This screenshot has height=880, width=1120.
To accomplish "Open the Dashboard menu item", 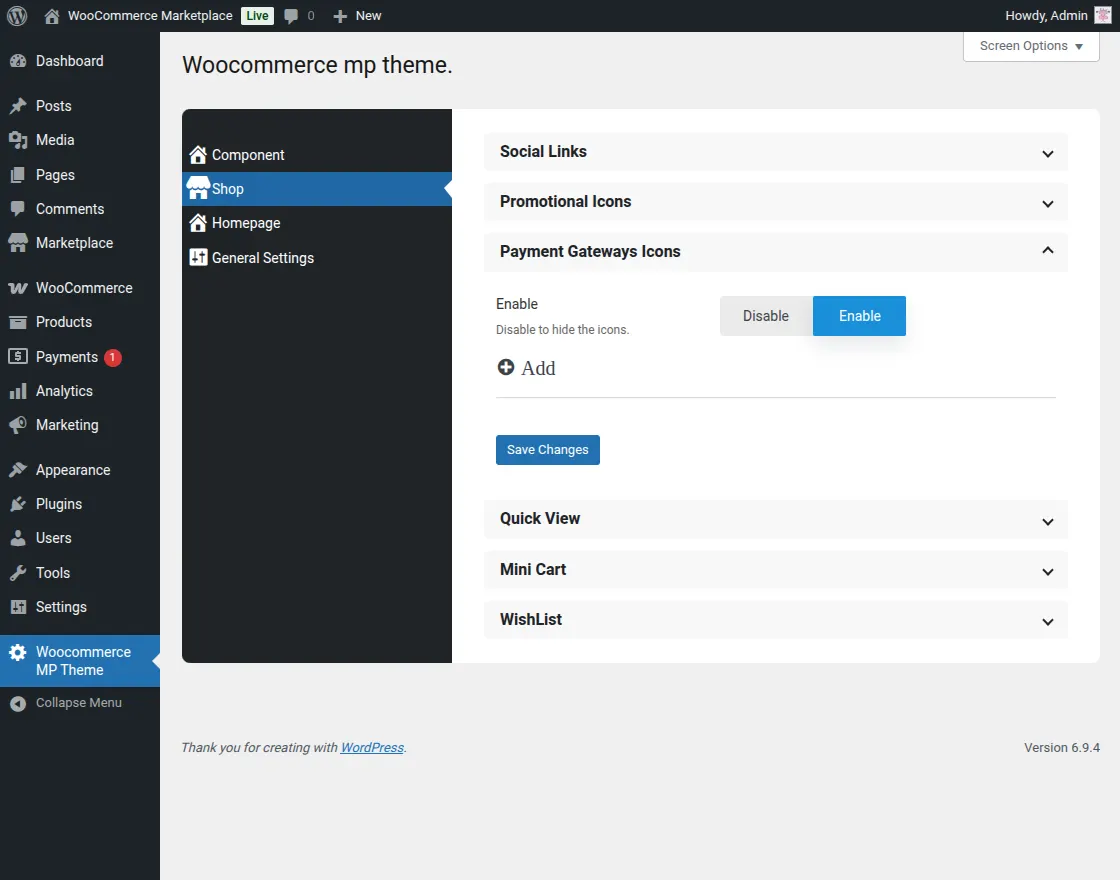I will point(80,61).
